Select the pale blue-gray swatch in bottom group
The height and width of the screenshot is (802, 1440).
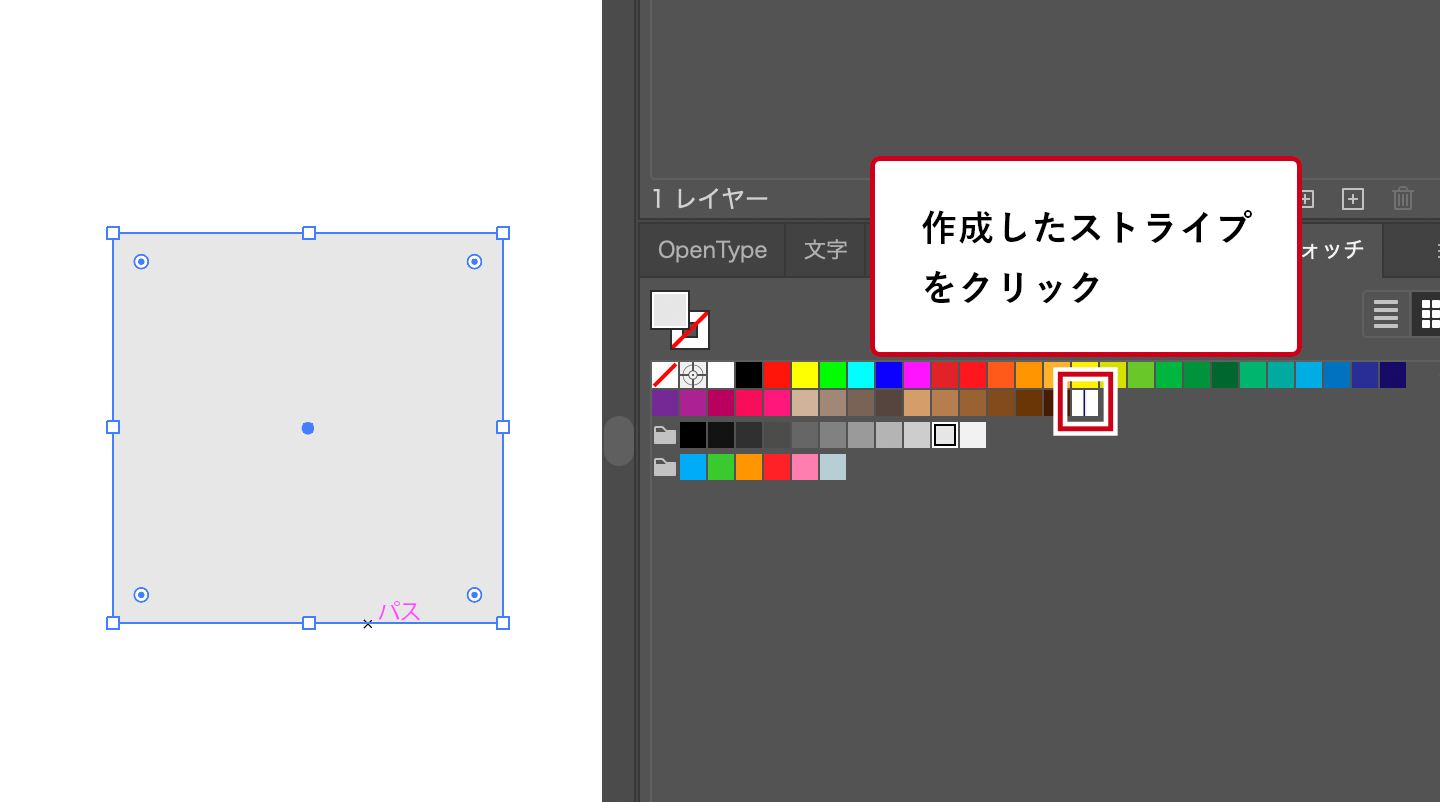pyautogui.click(x=833, y=467)
